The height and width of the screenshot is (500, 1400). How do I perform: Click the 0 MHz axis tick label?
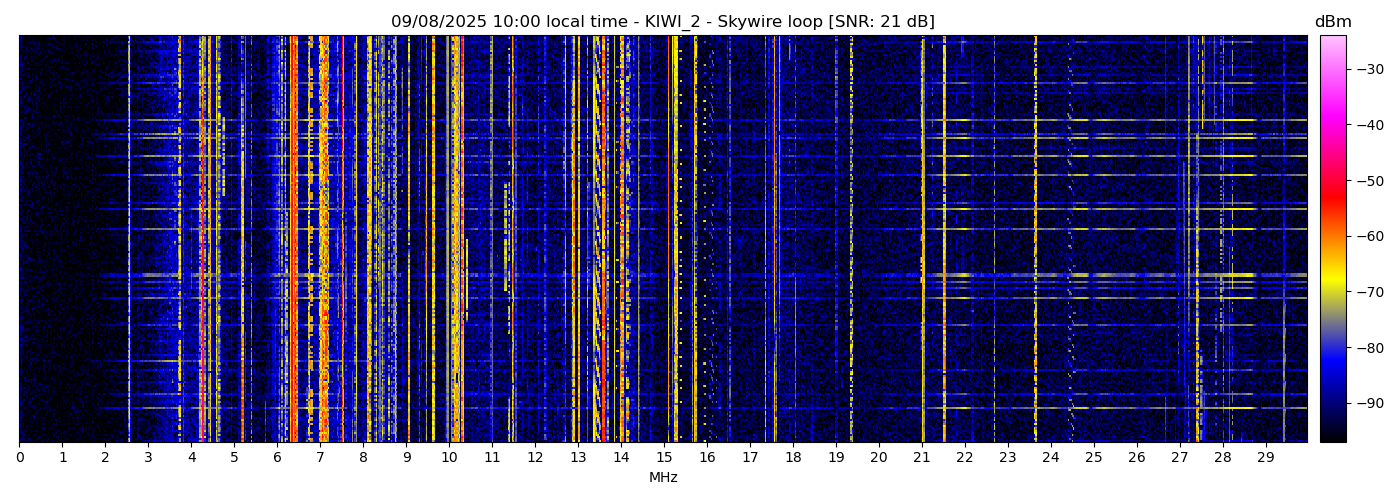click(20, 457)
